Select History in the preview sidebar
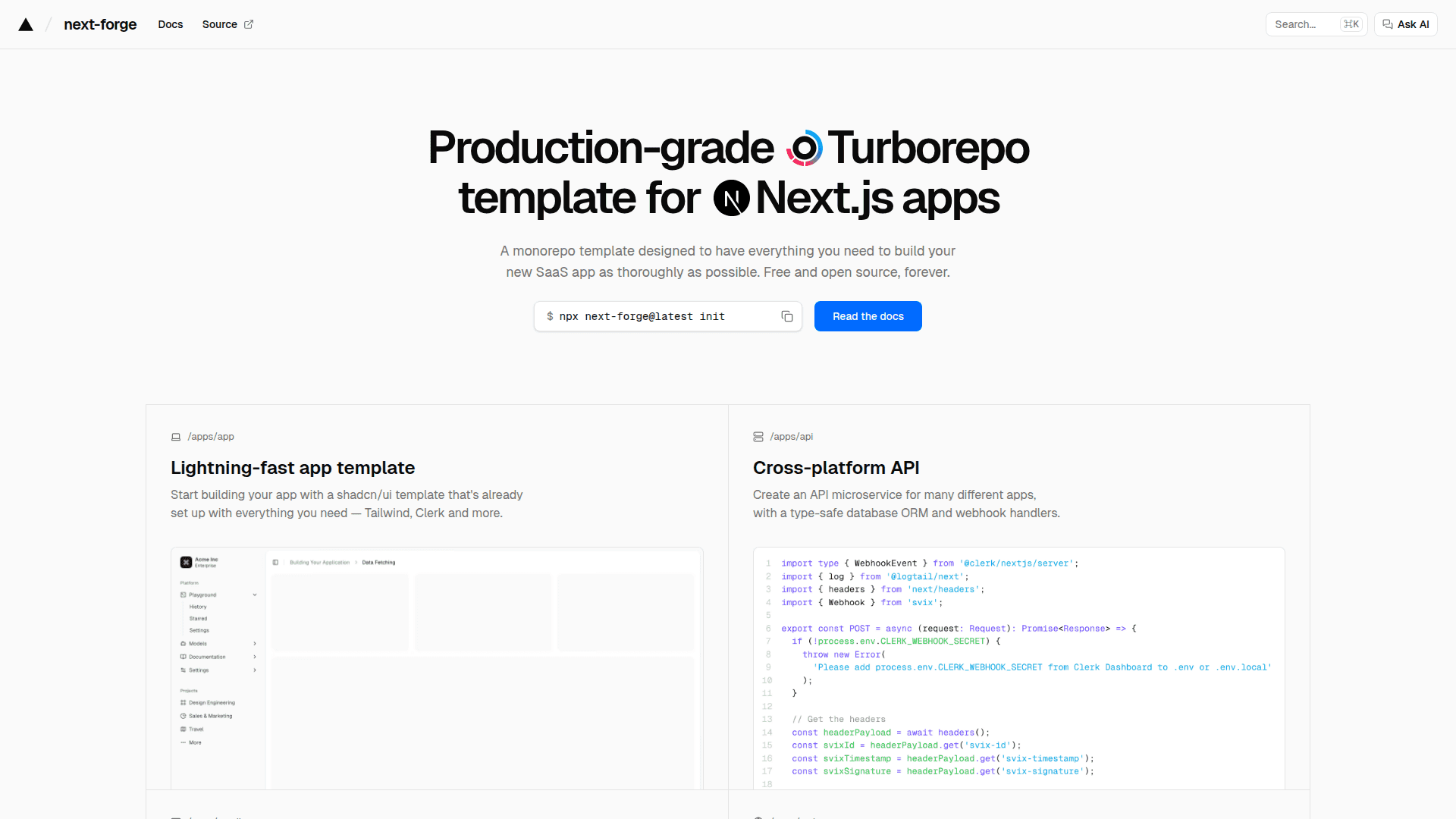The height and width of the screenshot is (819, 1456). [x=198, y=607]
